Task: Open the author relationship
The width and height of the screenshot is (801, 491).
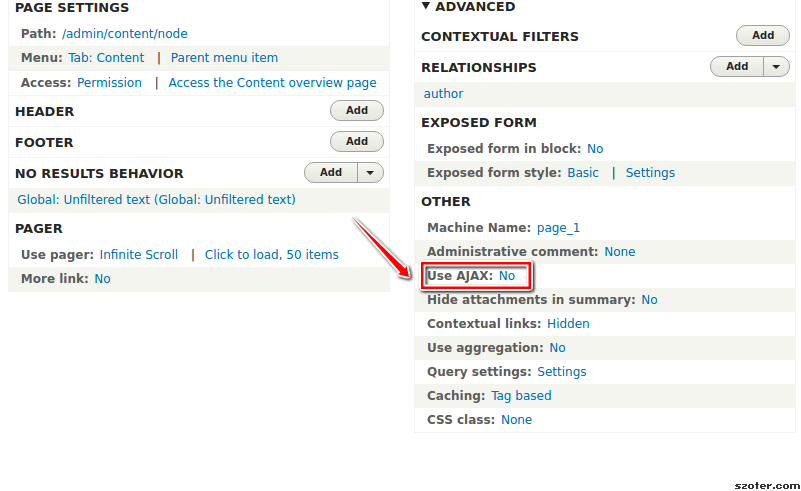Action: pos(443,93)
